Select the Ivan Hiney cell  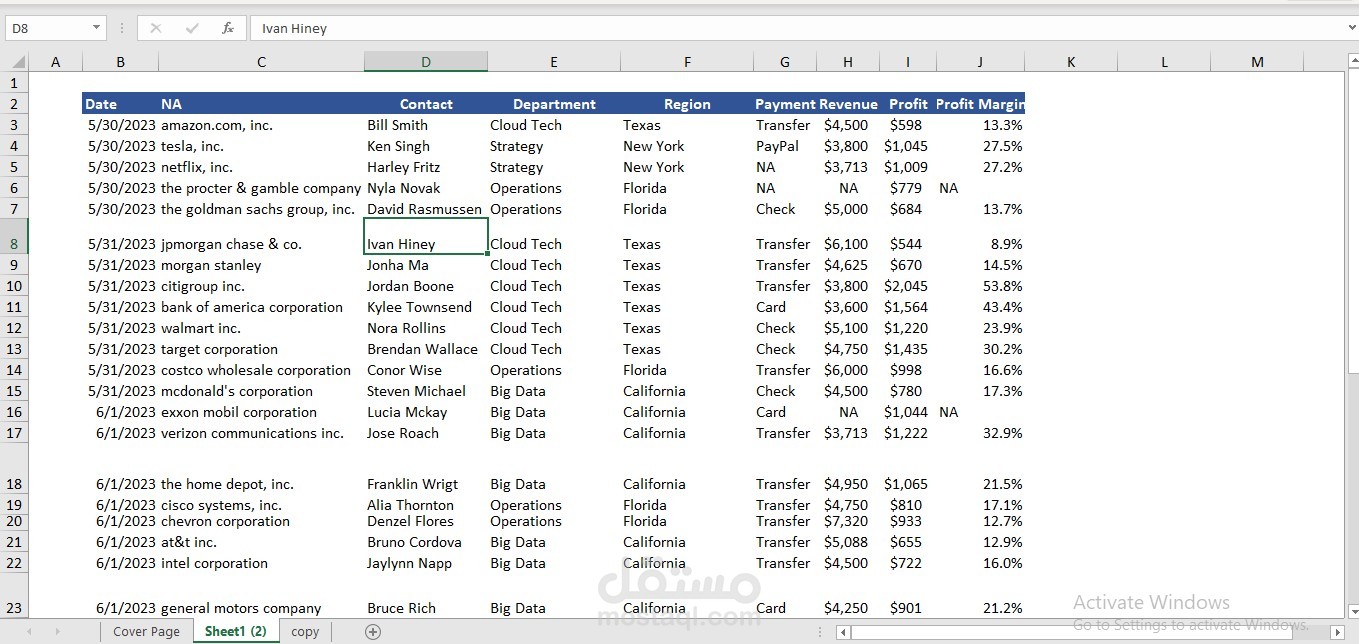[x=426, y=237]
